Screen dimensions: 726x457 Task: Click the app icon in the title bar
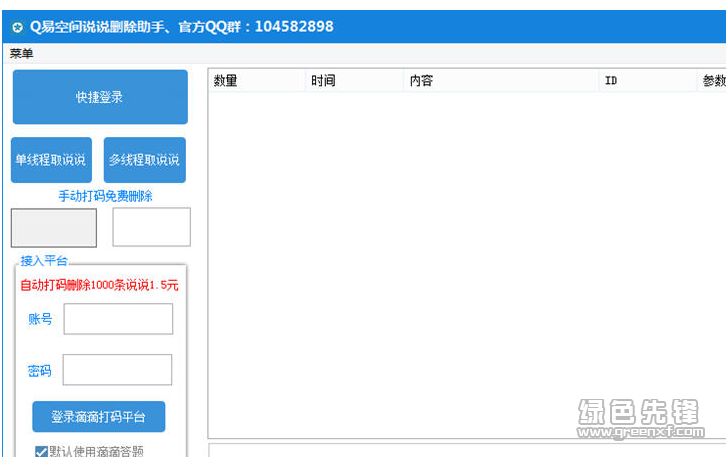click(17, 27)
